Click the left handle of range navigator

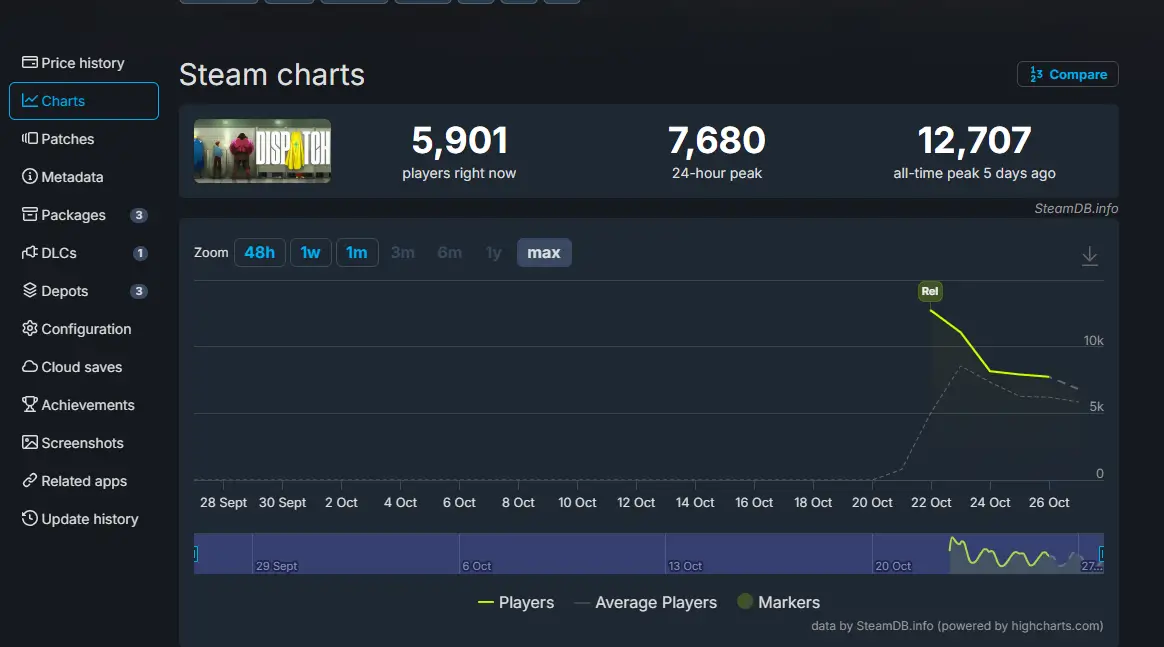click(x=195, y=553)
